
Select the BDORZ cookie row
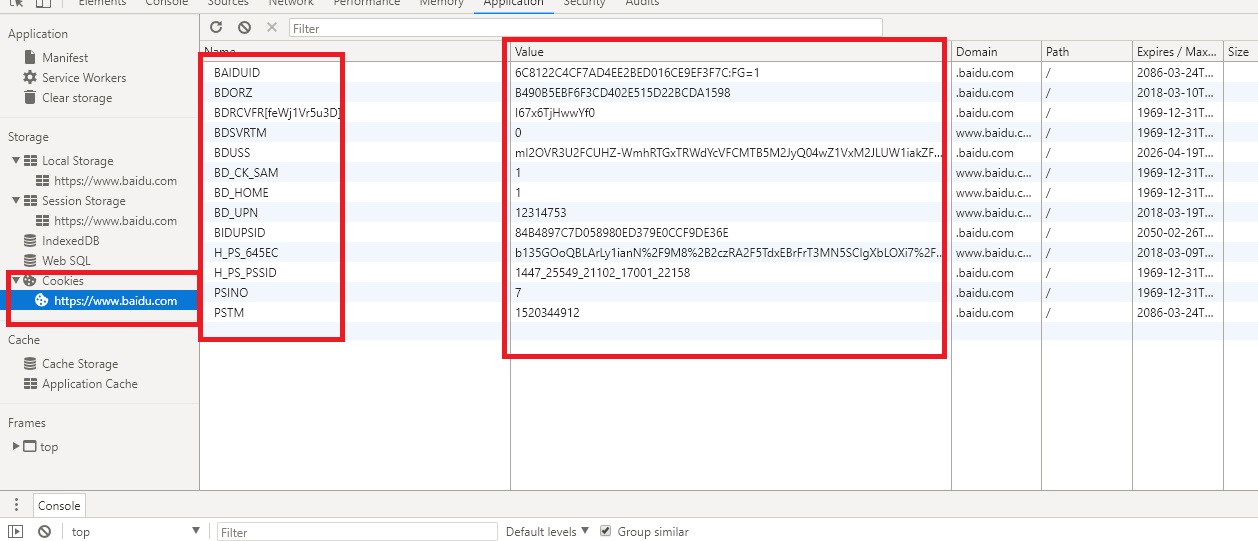[x=728, y=93]
